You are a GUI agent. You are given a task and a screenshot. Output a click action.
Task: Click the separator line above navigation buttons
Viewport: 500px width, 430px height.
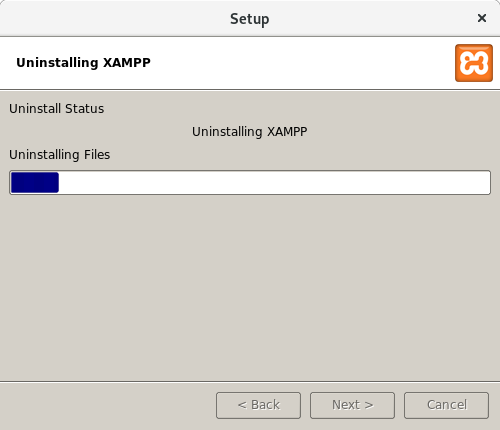click(x=250, y=381)
